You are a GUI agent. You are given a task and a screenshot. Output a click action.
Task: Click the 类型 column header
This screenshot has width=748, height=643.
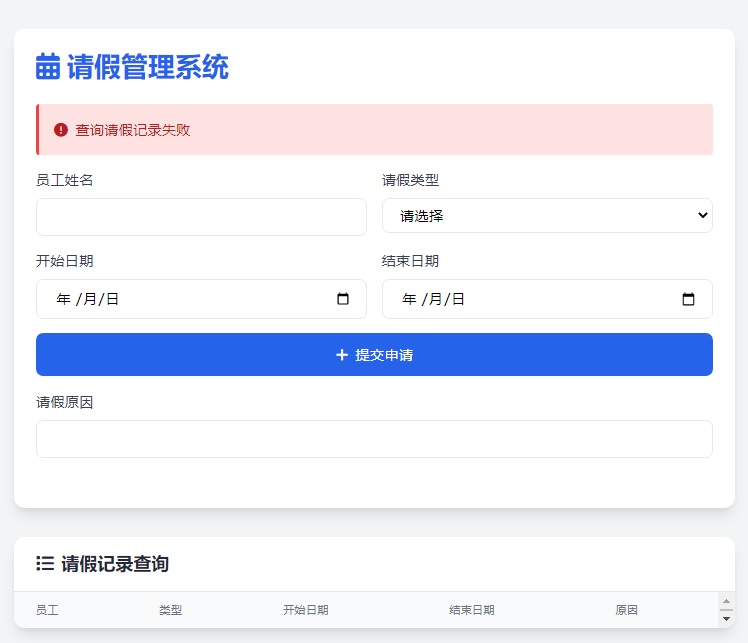pyautogui.click(x=170, y=610)
